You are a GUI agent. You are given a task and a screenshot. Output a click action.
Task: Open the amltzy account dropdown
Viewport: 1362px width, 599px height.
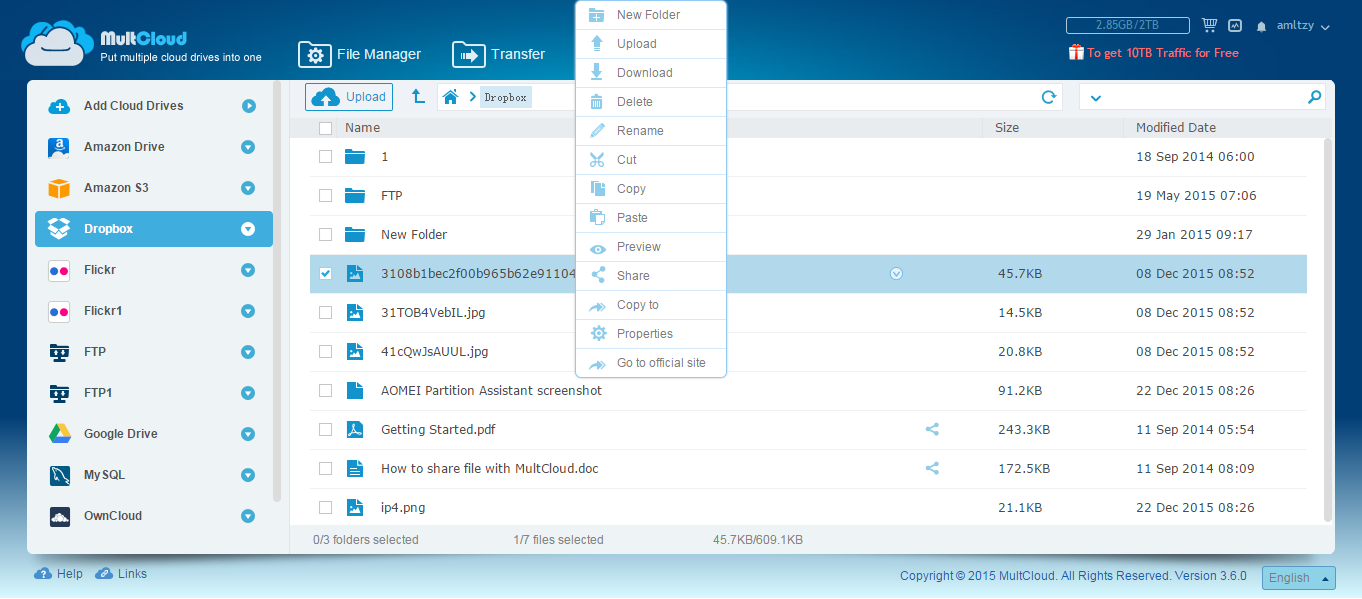click(x=1303, y=27)
